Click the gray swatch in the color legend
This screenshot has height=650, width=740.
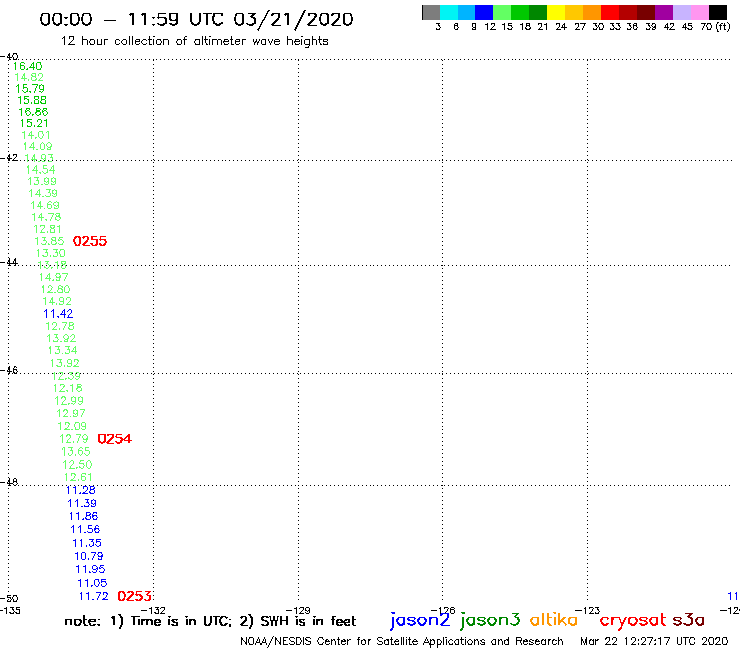tap(431, 12)
